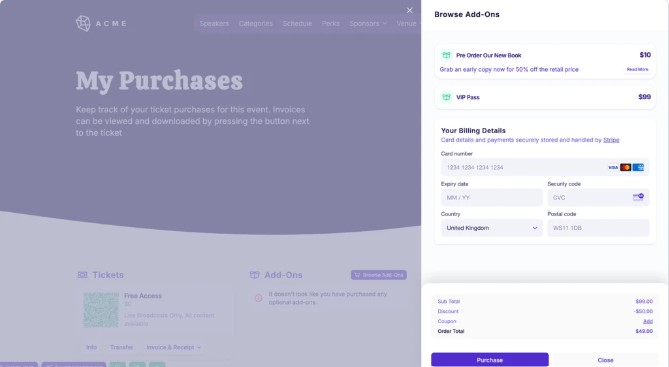669x367 pixels.
Task: Expand the Sponsors menu in the navigation
Action: coord(368,23)
